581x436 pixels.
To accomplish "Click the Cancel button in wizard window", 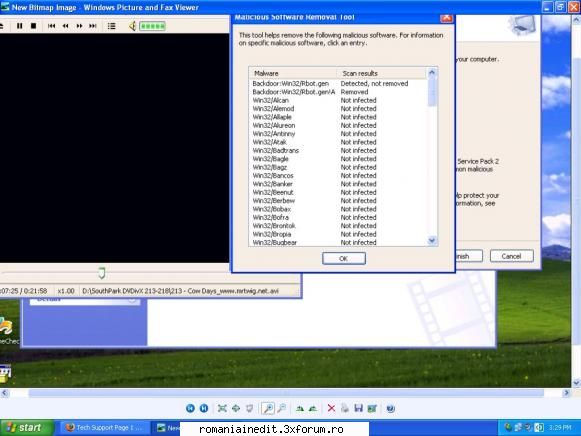I will [511, 256].
